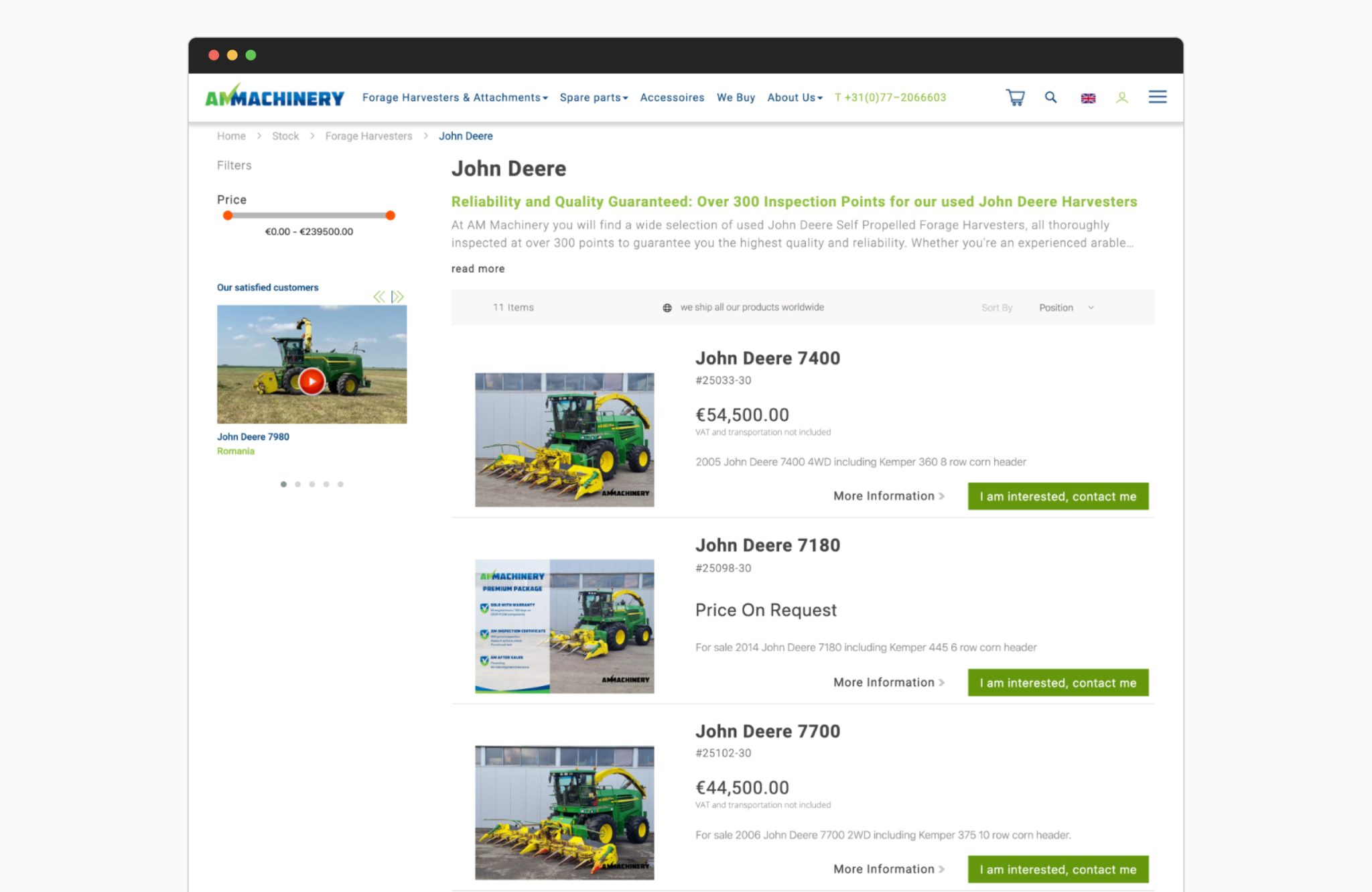The width and height of the screenshot is (1372, 892).
Task: Click the AM Machinery logo
Action: click(275, 96)
